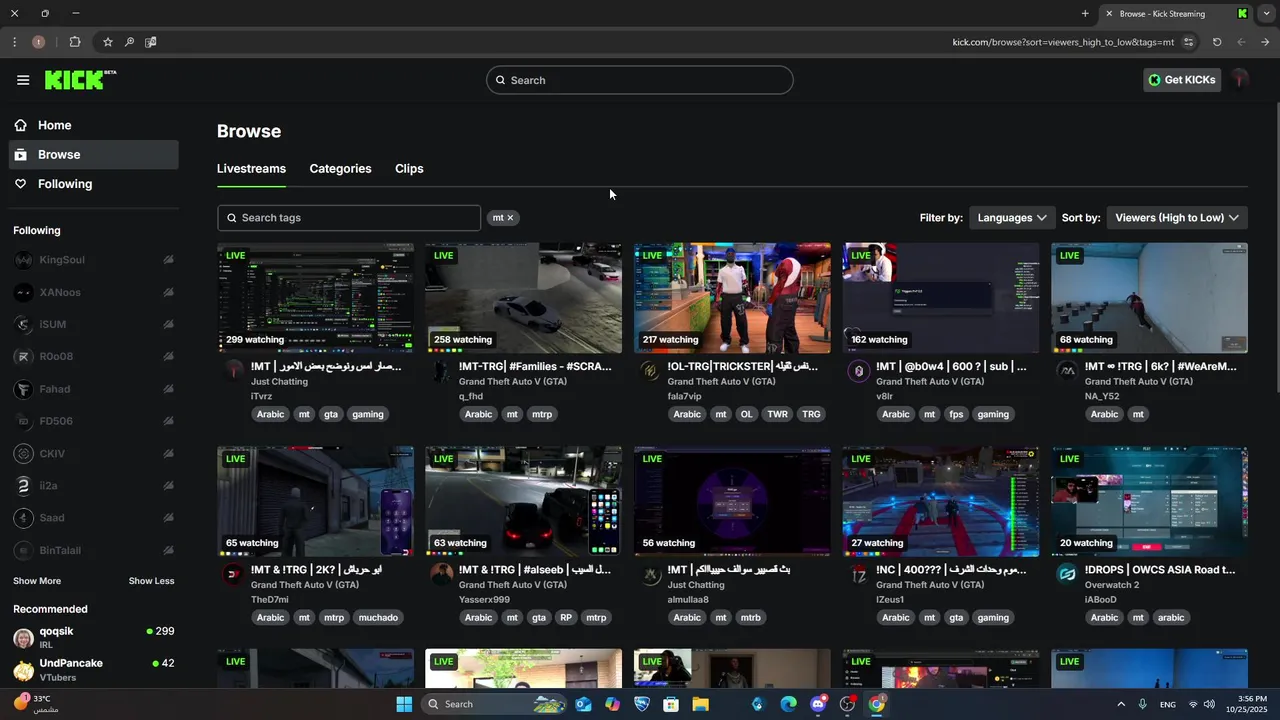Toggle offline notification icon for Saad
Viewport: 1280px width, 720px height.
coord(168,517)
